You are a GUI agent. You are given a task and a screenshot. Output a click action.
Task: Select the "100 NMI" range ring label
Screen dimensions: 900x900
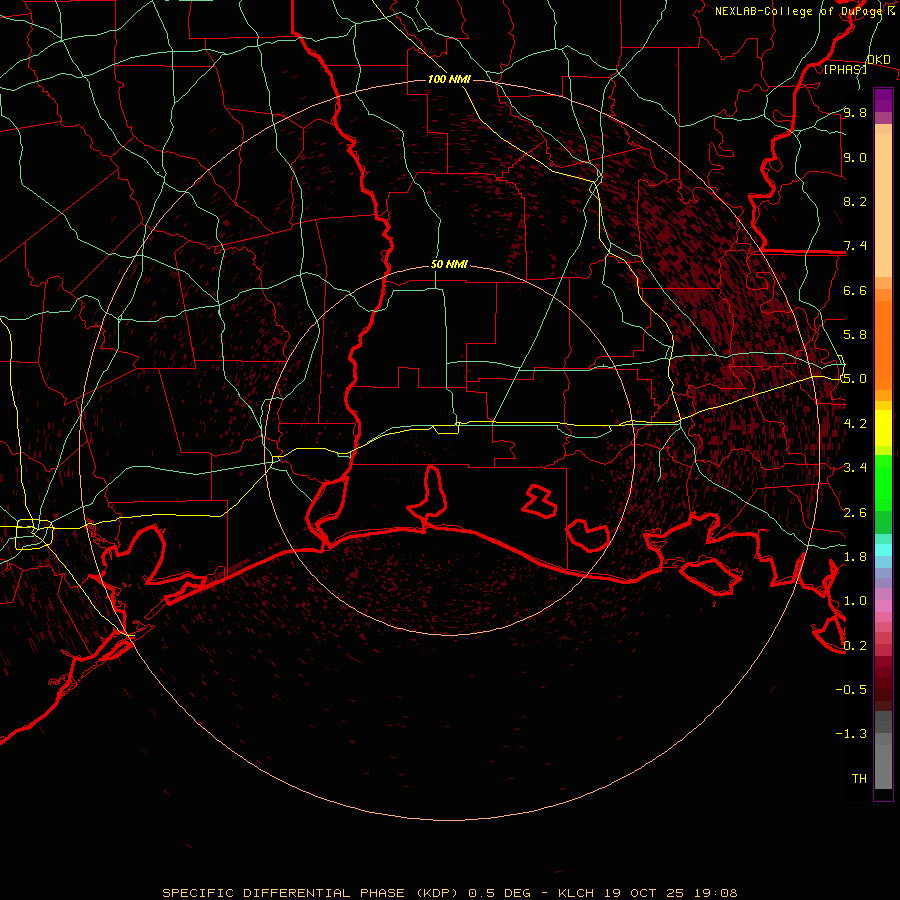pyautogui.click(x=449, y=79)
